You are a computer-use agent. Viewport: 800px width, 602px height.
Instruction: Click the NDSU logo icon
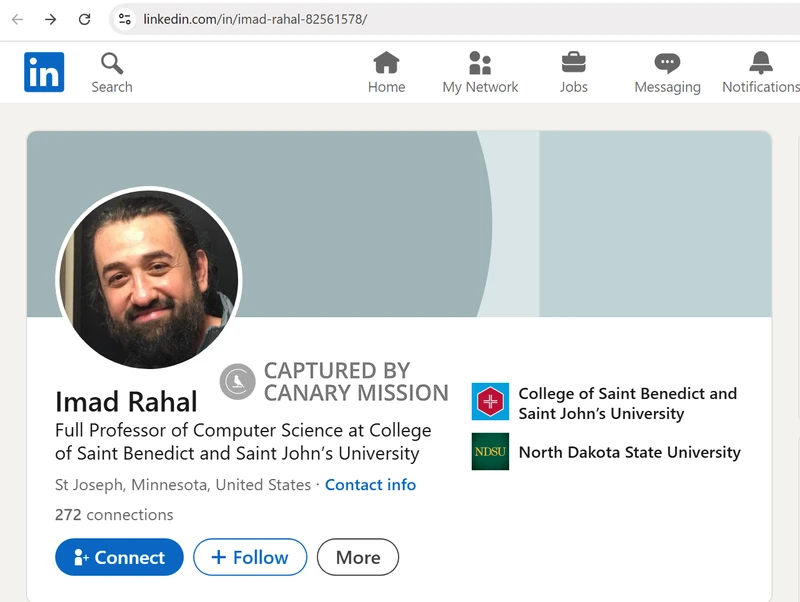[490, 452]
